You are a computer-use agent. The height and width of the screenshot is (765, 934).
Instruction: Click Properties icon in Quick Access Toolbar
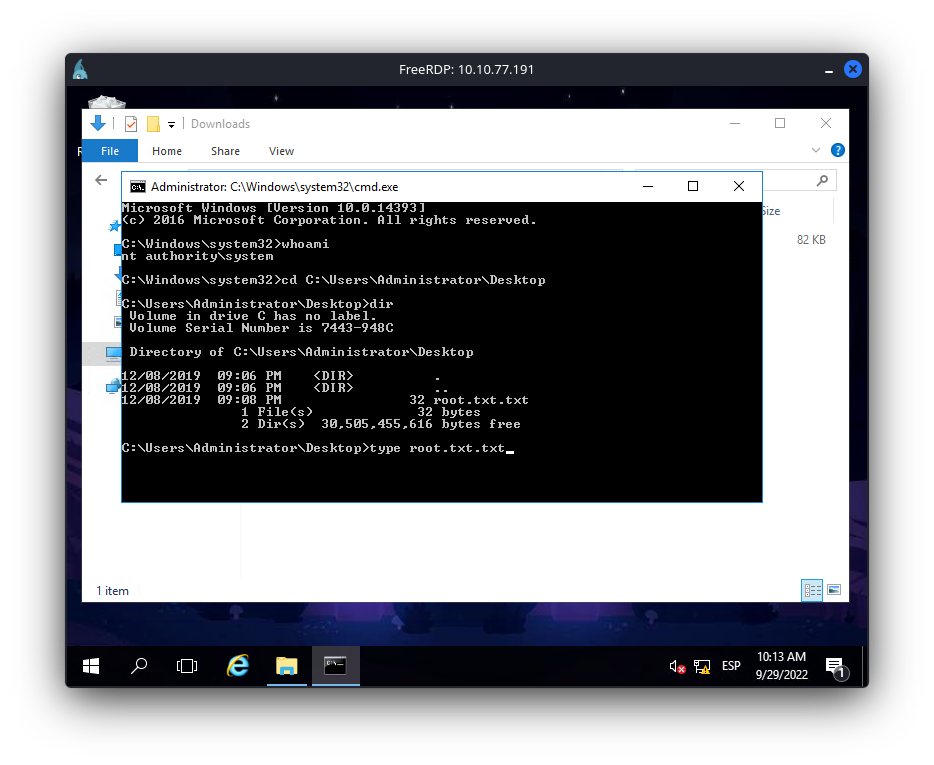coord(130,124)
